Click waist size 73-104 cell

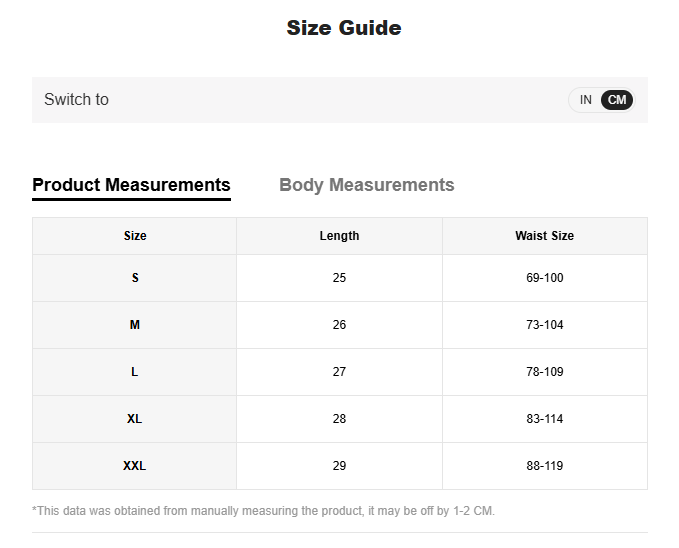(x=544, y=325)
